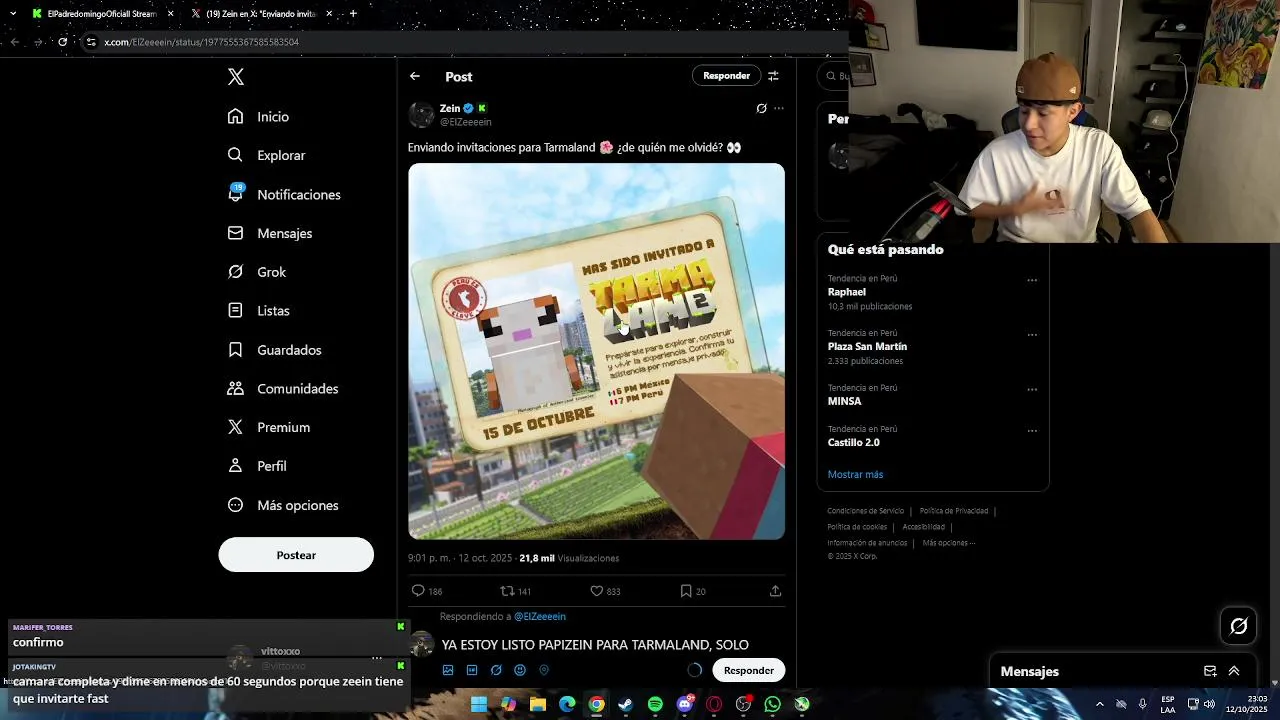This screenshot has height=720, width=1280.
Task: Switch to Zein en X tab
Action: click(262, 14)
